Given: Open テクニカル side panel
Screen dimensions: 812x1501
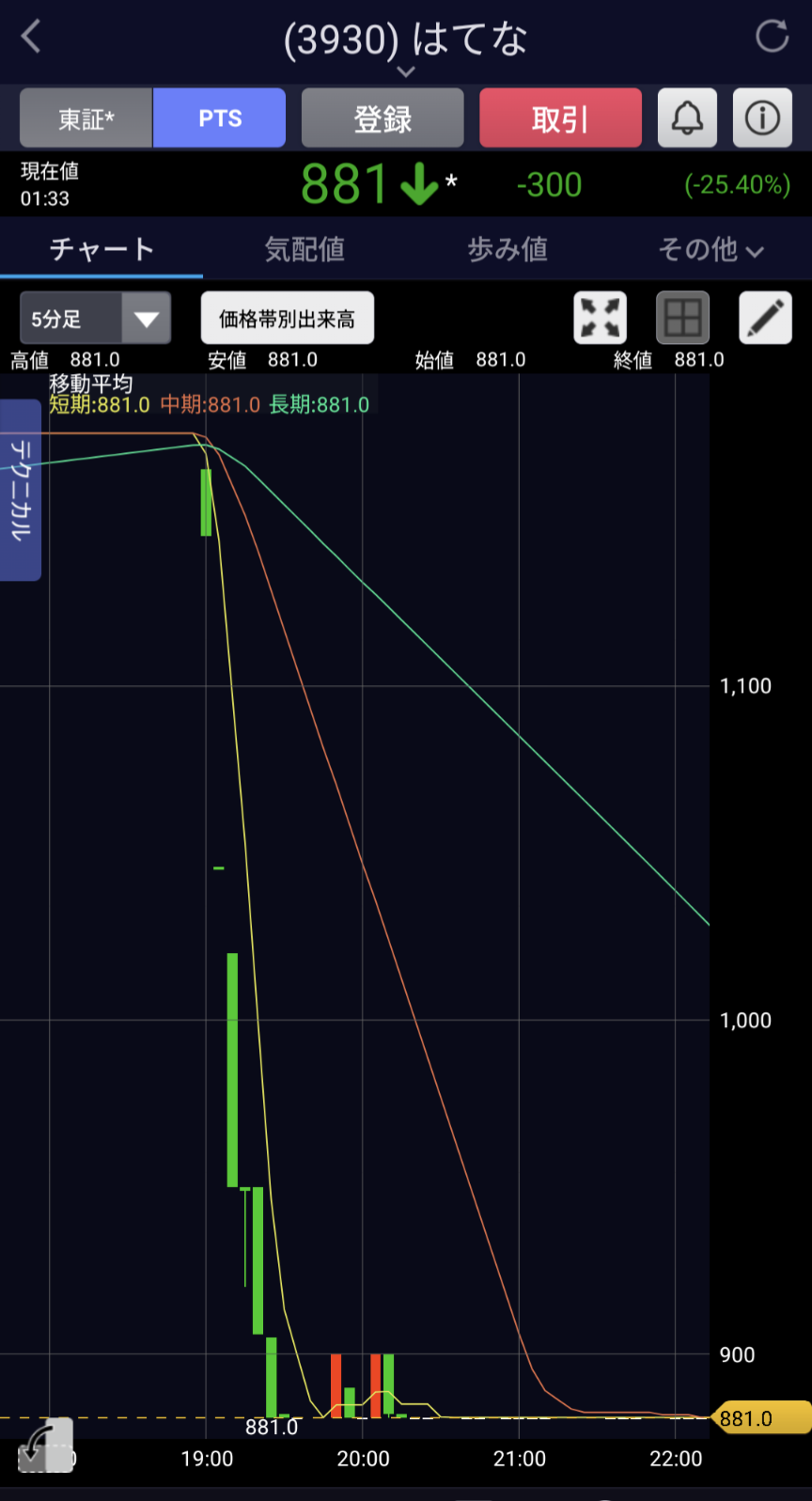Looking at the screenshot, I should point(21,490).
